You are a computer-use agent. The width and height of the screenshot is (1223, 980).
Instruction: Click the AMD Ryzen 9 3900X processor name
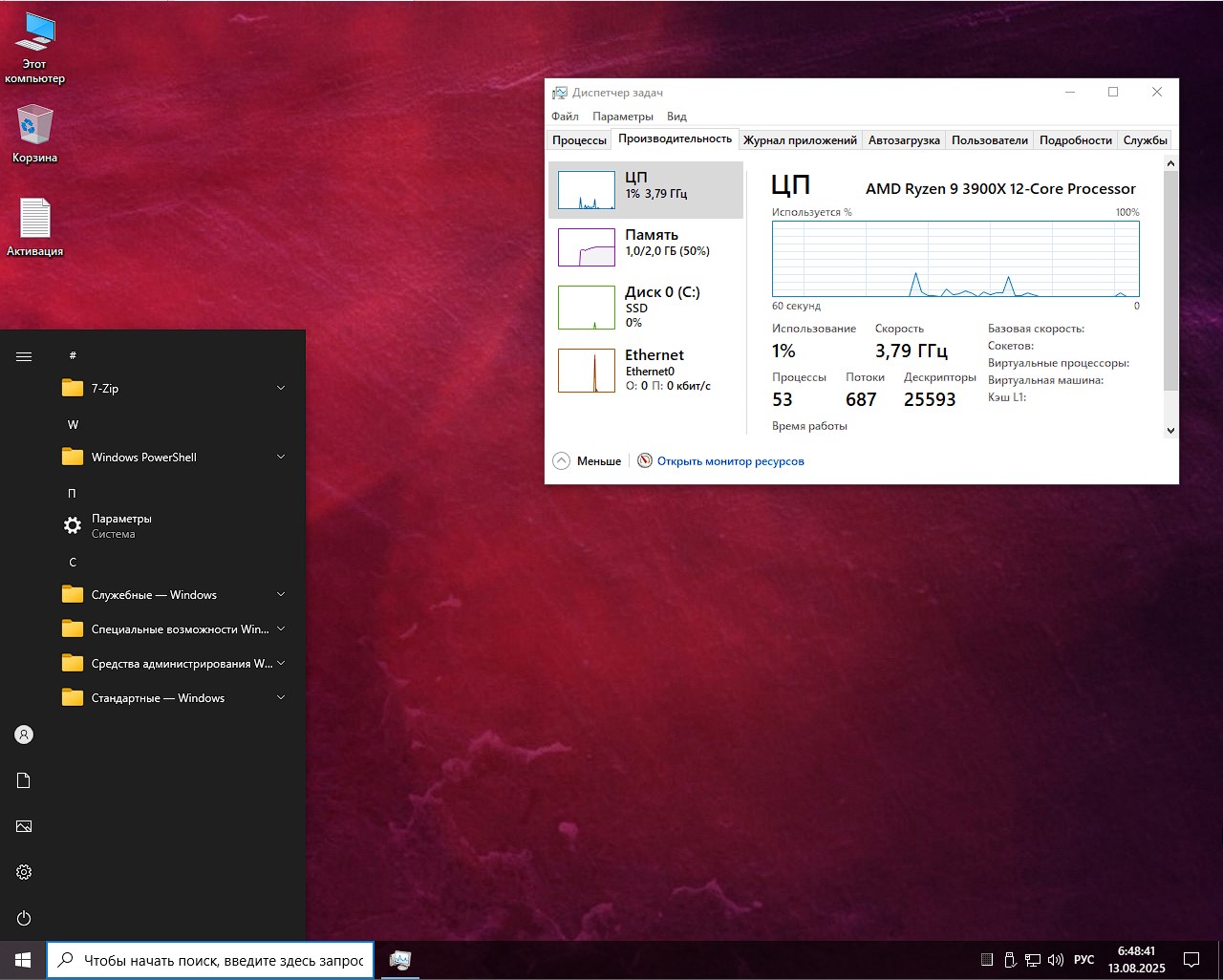pyautogui.click(x=1000, y=189)
